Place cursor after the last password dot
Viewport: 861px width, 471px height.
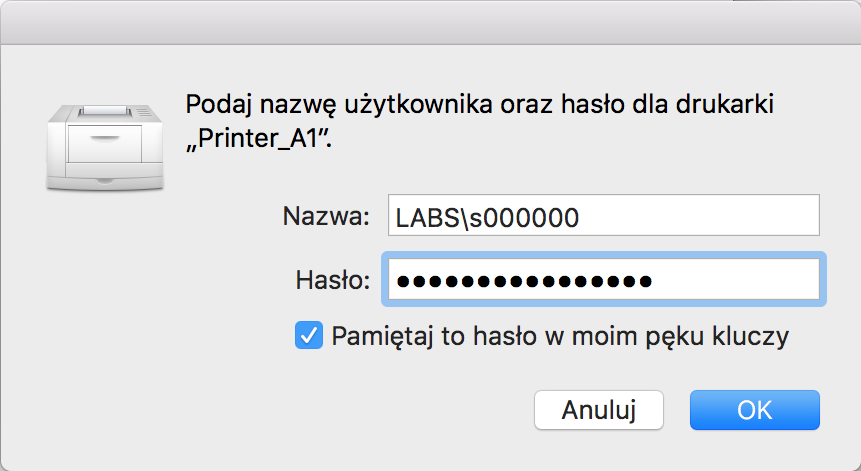click(655, 282)
